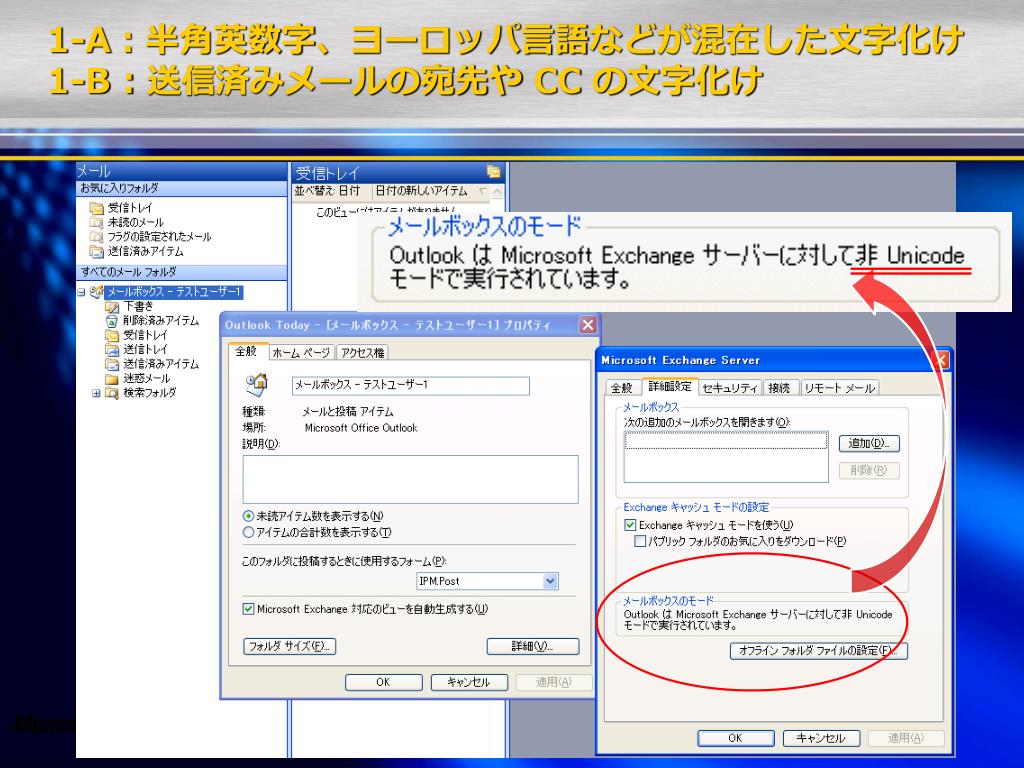The height and width of the screenshot is (768, 1024).
Task: Click the 並べ替え: 日付 sort column header
Action: pyautogui.click(x=331, y=191)
